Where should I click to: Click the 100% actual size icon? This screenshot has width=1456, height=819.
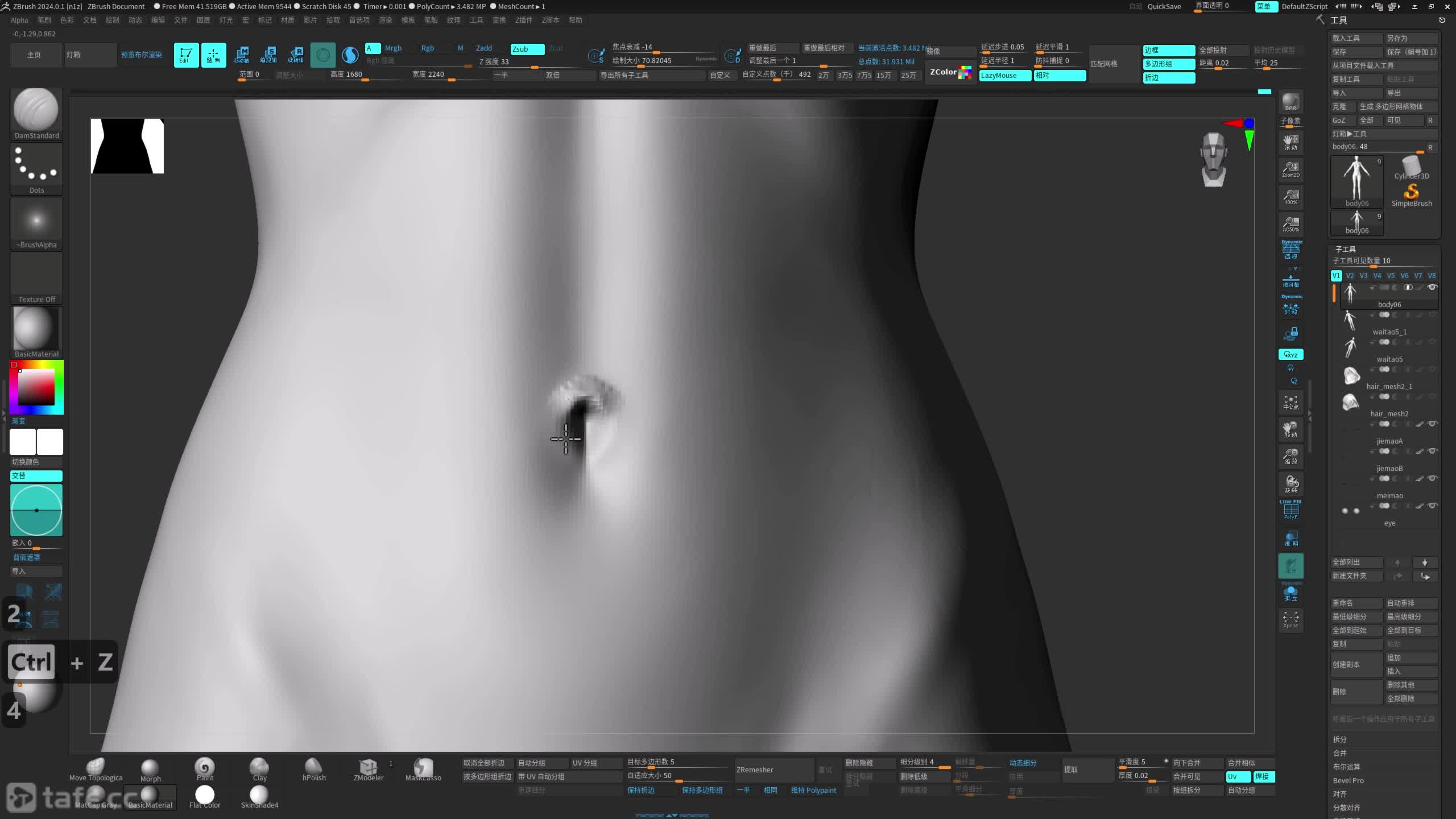1290,197
